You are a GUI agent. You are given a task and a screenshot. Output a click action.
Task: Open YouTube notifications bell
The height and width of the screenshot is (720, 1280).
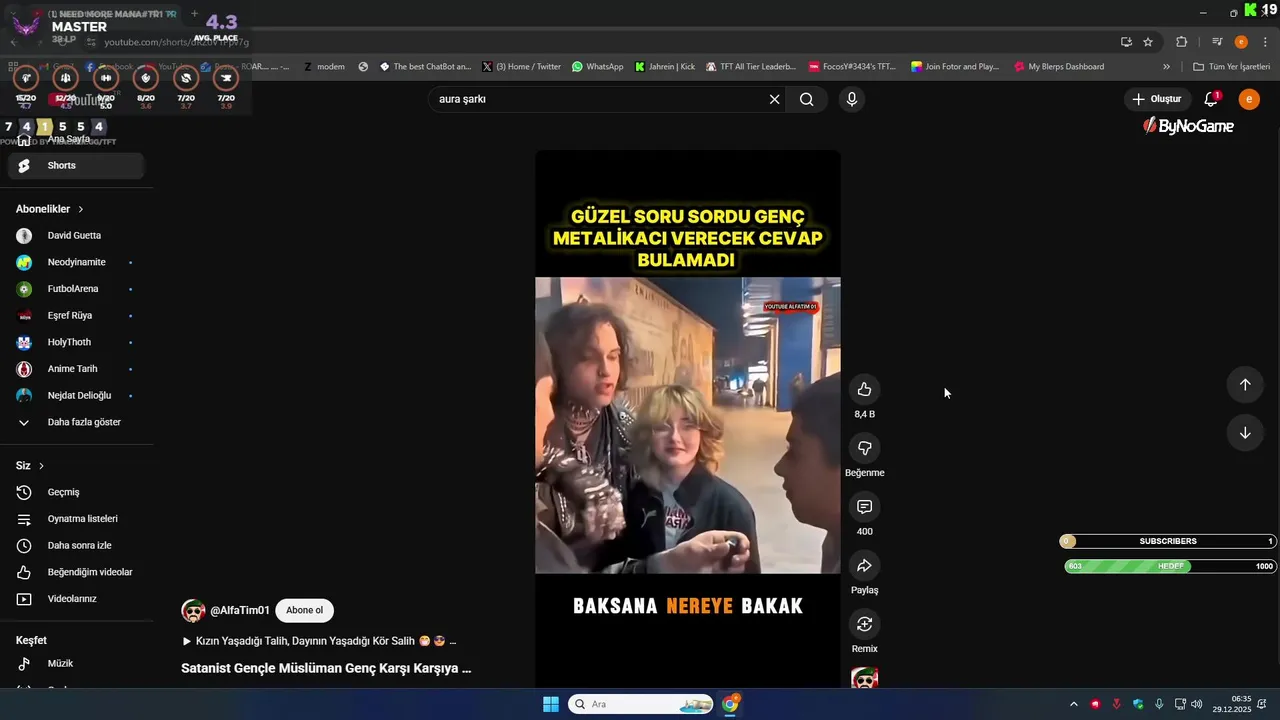(1211, 99)
